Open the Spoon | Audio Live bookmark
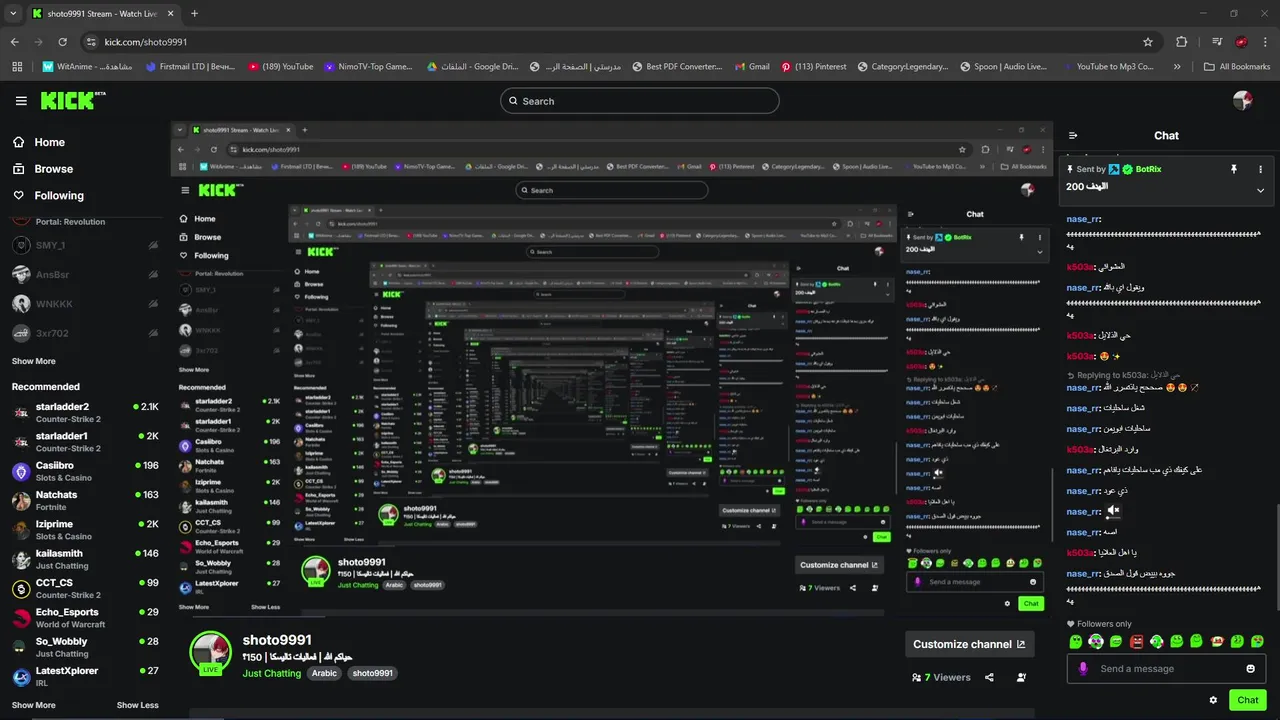Image resolution: width=1280 pixels, height=720 pixels. pyautogui.click(x=1003, y=67)
